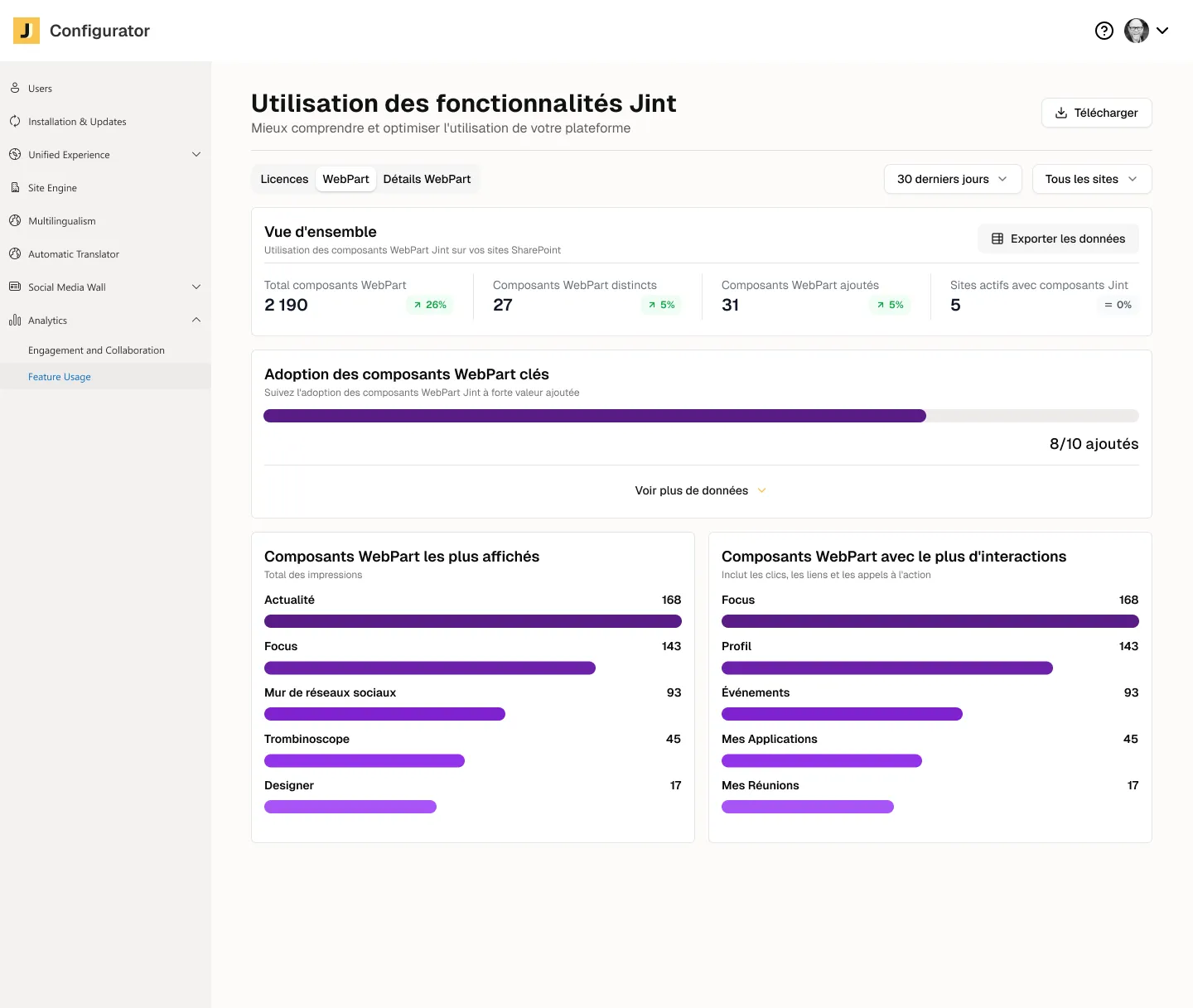This screenshot has width=1193, height=1008.
Task: Click the Trombinoscope row label
Action: (x=307, y=739)
